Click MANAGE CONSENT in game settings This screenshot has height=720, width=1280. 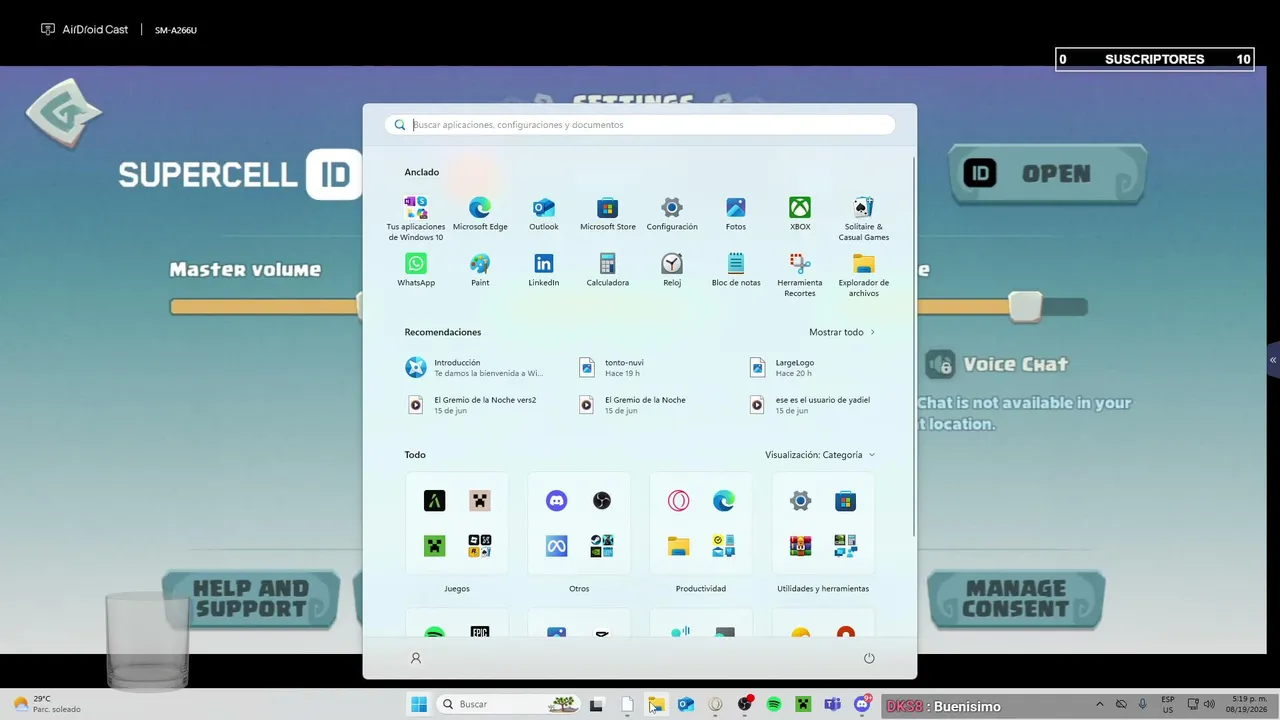click(1016, 599)
